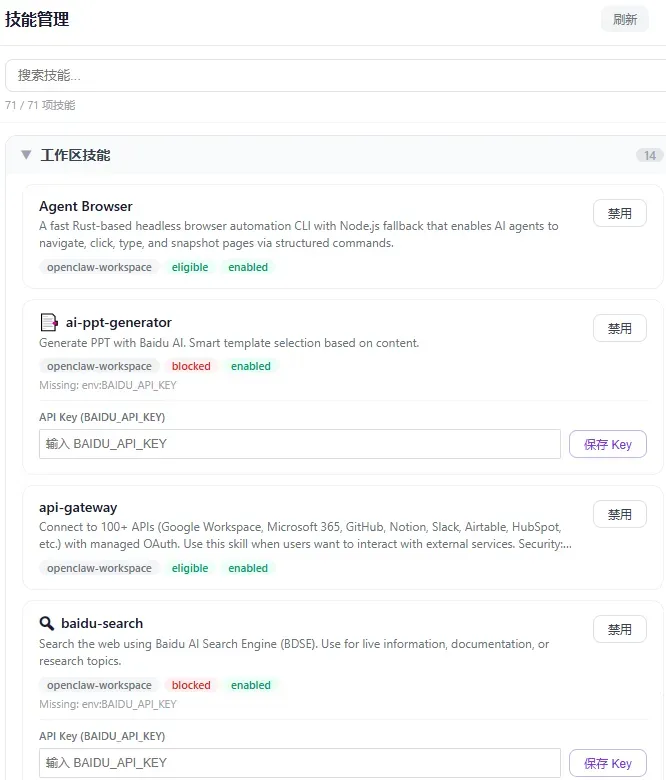Image resolution: width=666 pixels, height=780 pixels.
Task: Click ai-ppt-generator's blocked tag
Action: 191,366
